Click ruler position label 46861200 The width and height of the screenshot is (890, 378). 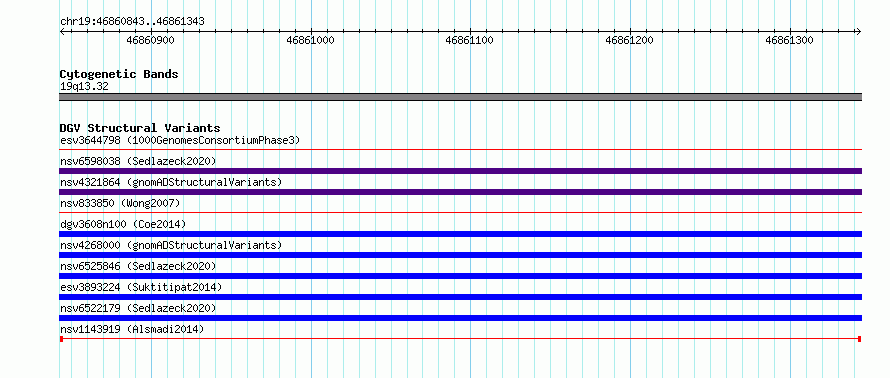pos(629,40)
